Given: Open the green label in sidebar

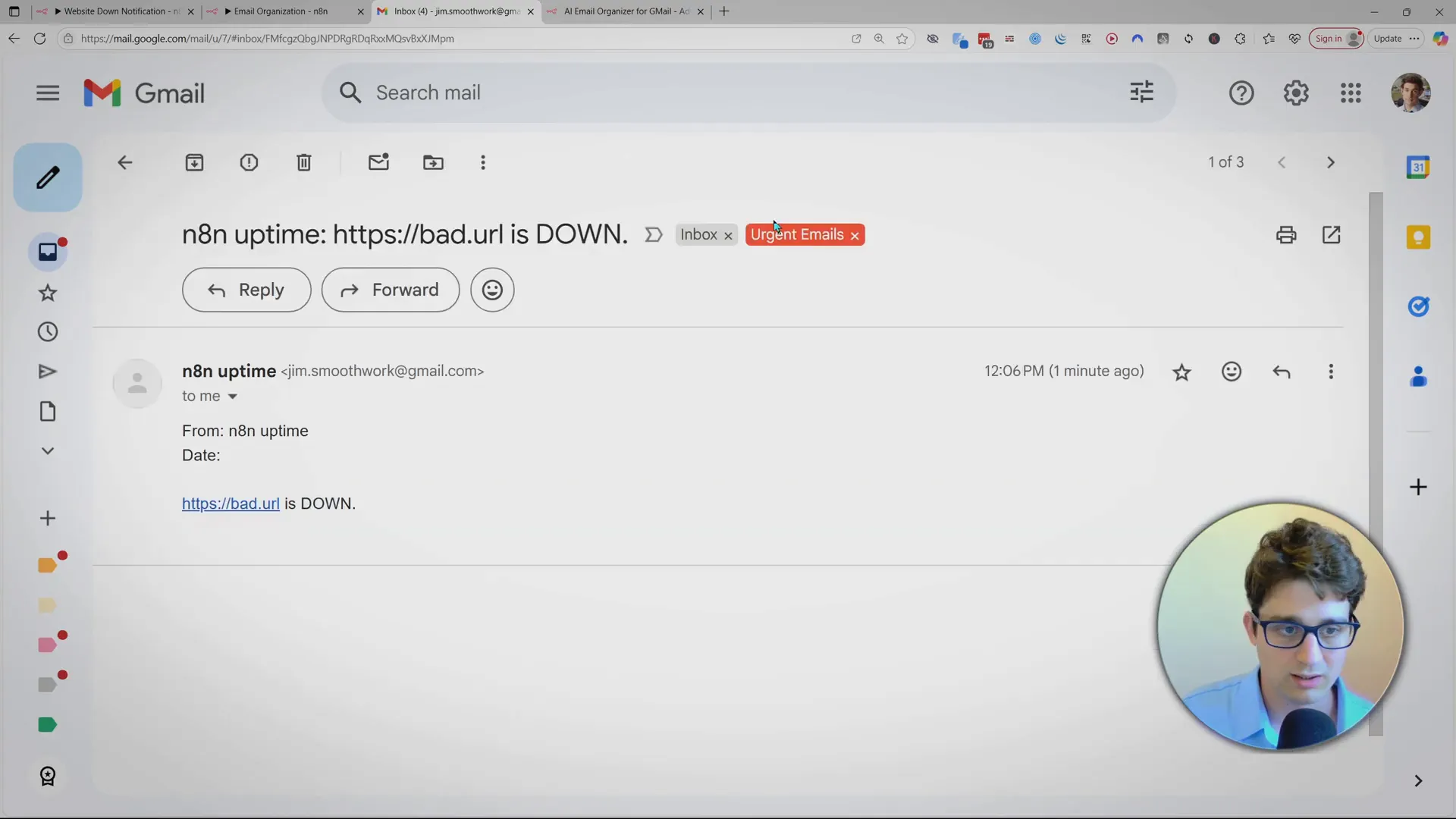Looking at the screenshot, I should tap(47, 725).
